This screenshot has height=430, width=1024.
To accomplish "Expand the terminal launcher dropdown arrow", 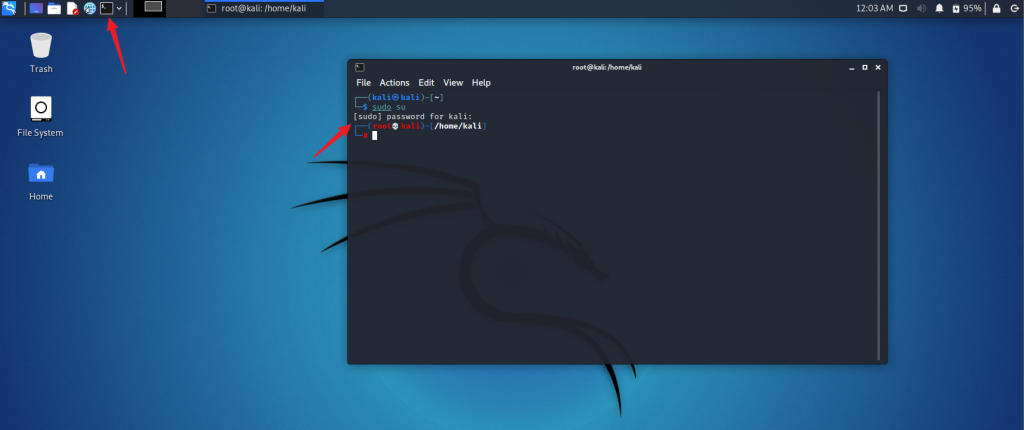I will pyautogui.click(x=119, y=8).
